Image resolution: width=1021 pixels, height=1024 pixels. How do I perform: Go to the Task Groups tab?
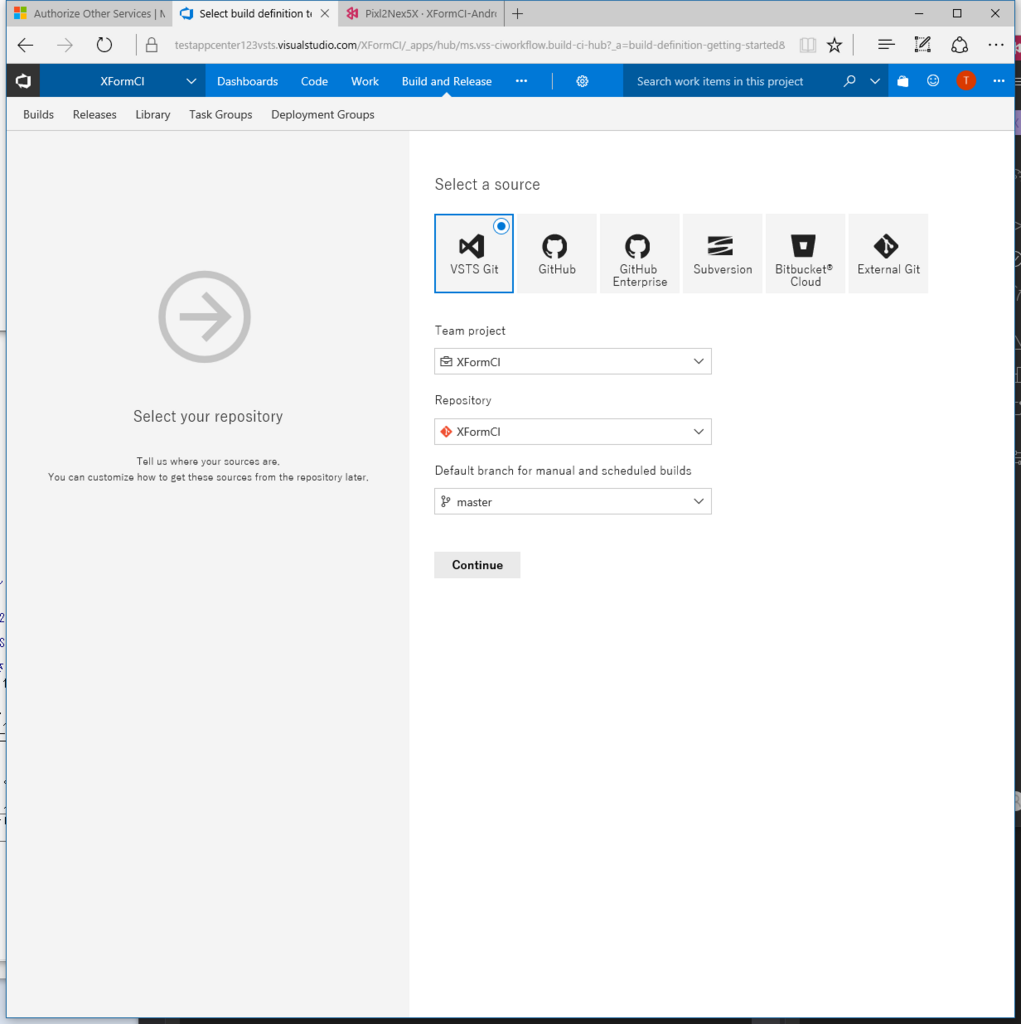[221, 114]
